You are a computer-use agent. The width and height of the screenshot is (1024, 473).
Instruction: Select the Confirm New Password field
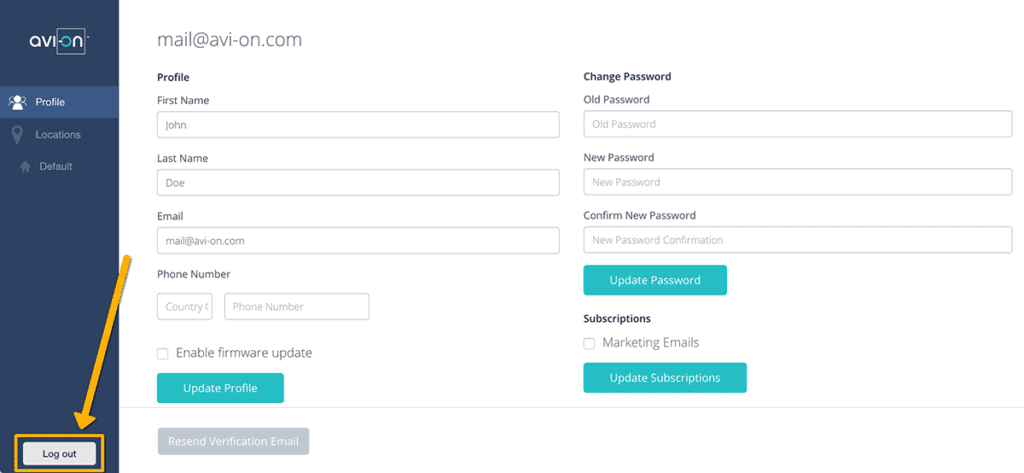tap(798, 240)
